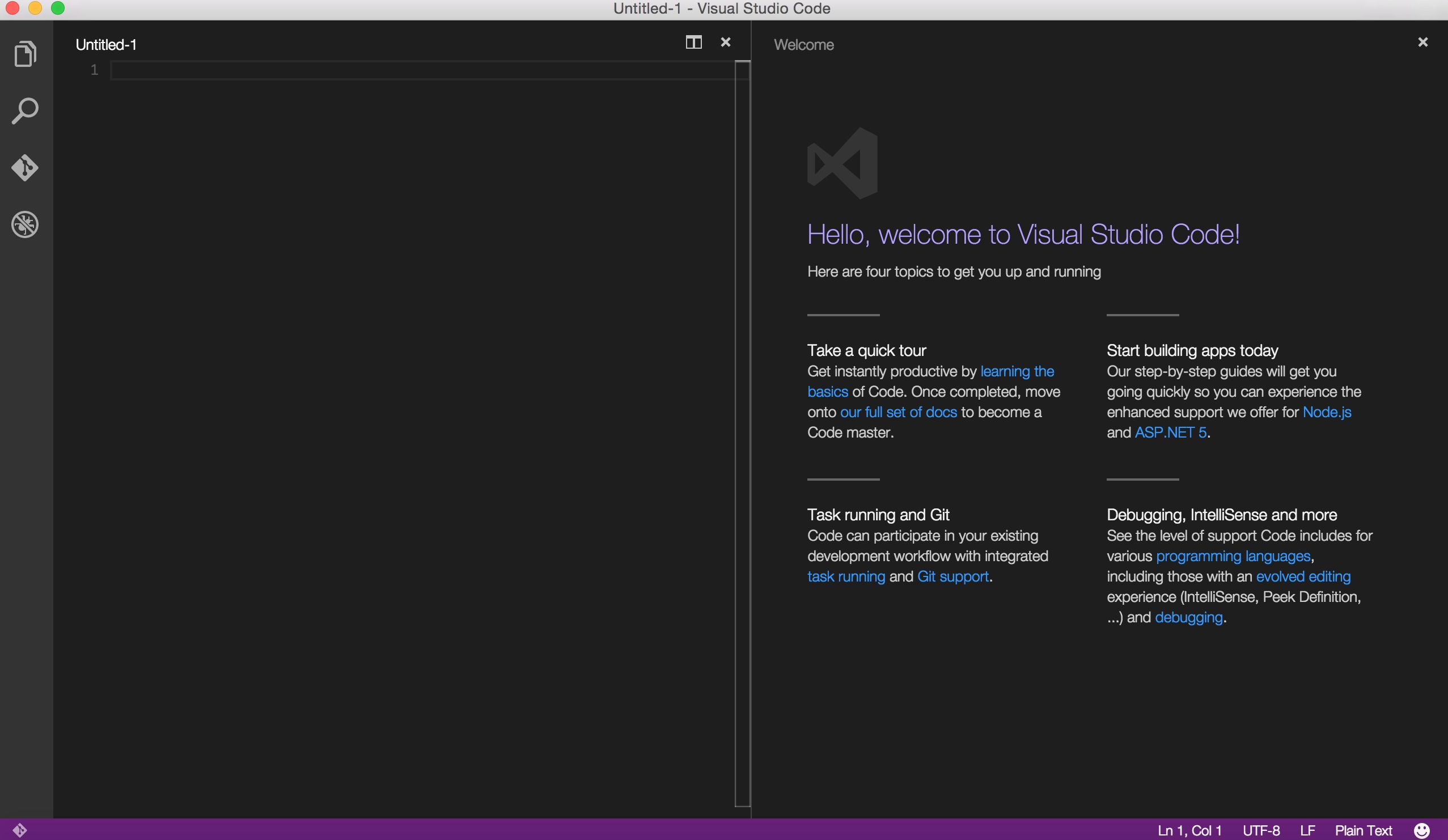Open the Node.js guide link
Image resolution: width=1448 pixels, height=840 pixels.
pos(1327,412)
